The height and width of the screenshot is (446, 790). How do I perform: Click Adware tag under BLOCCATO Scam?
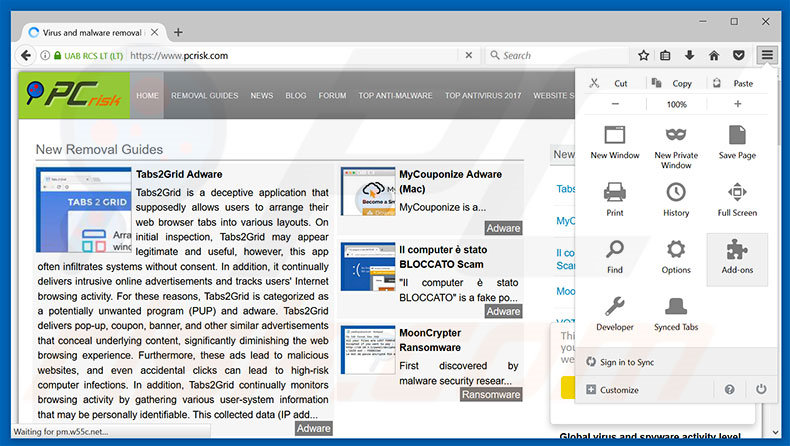[x=503, y=311]
